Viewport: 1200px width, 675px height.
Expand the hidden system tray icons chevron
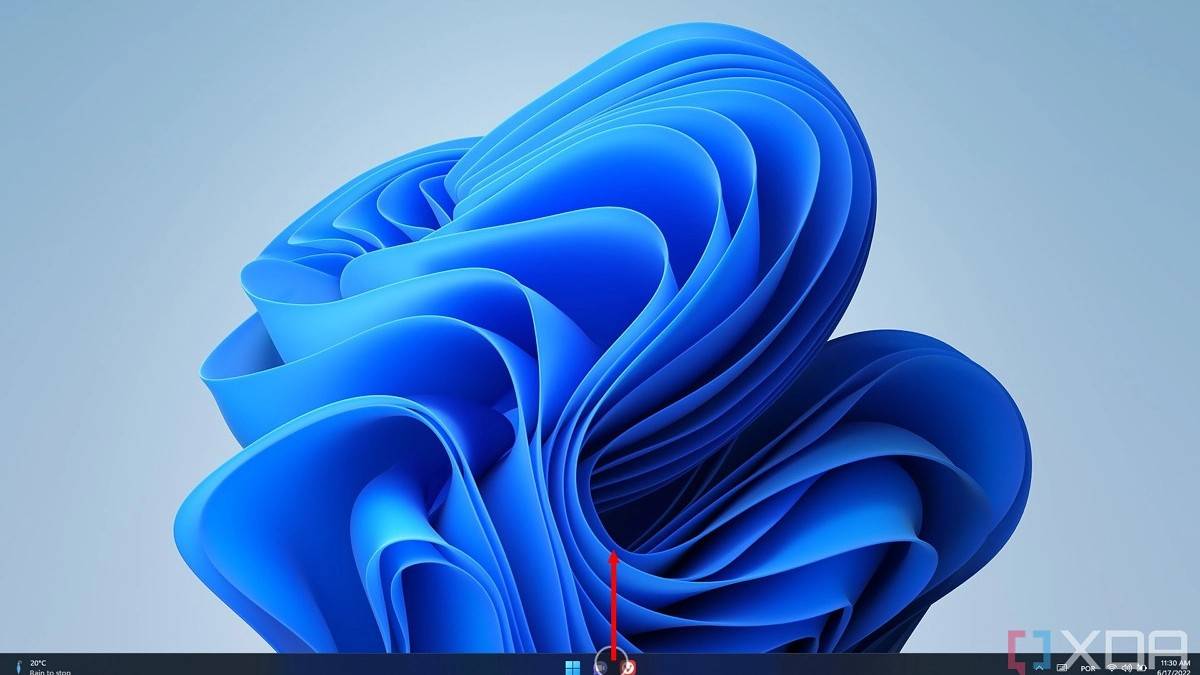[x=1039, y=667]
